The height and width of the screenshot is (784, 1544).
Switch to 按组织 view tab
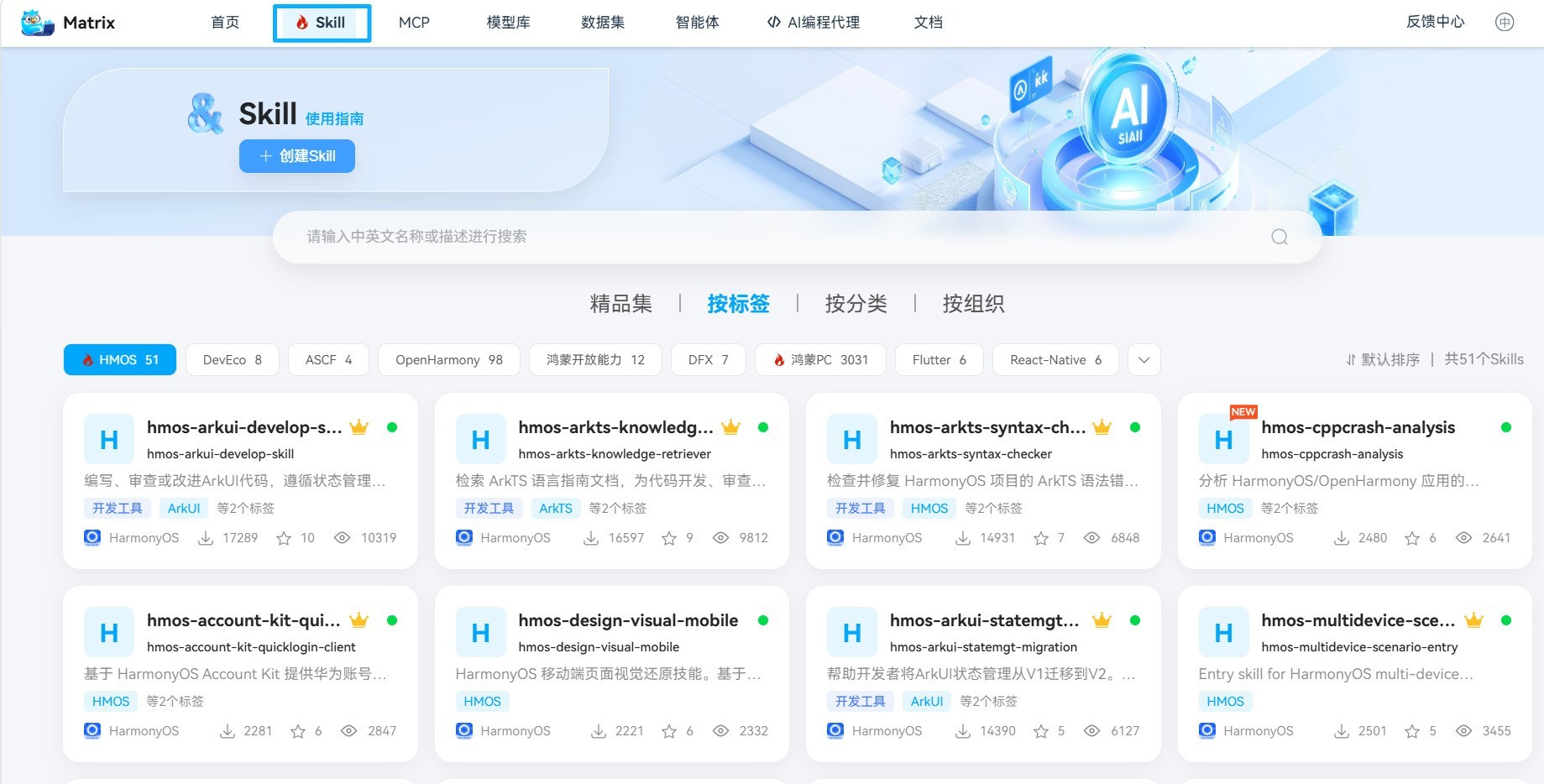[974, 303]
